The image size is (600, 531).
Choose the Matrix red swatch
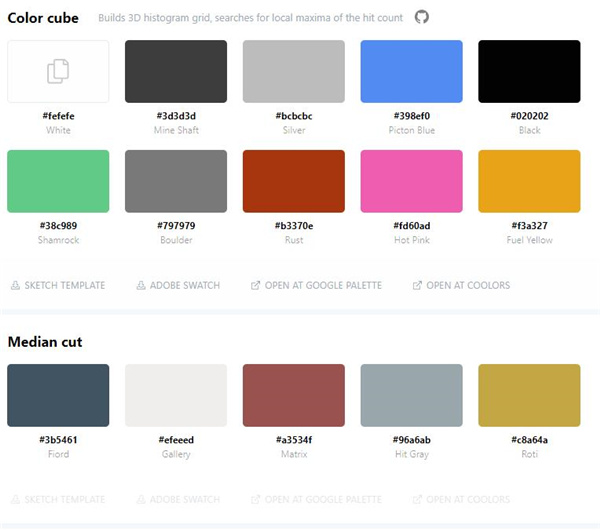294,395
